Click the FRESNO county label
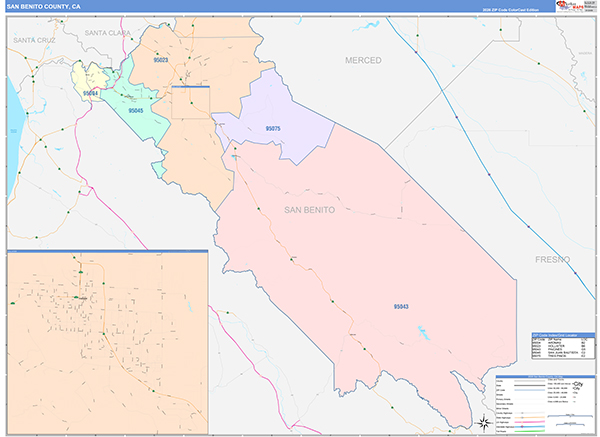The width and height of the screenshot is (600, 437). click(550, 259)
